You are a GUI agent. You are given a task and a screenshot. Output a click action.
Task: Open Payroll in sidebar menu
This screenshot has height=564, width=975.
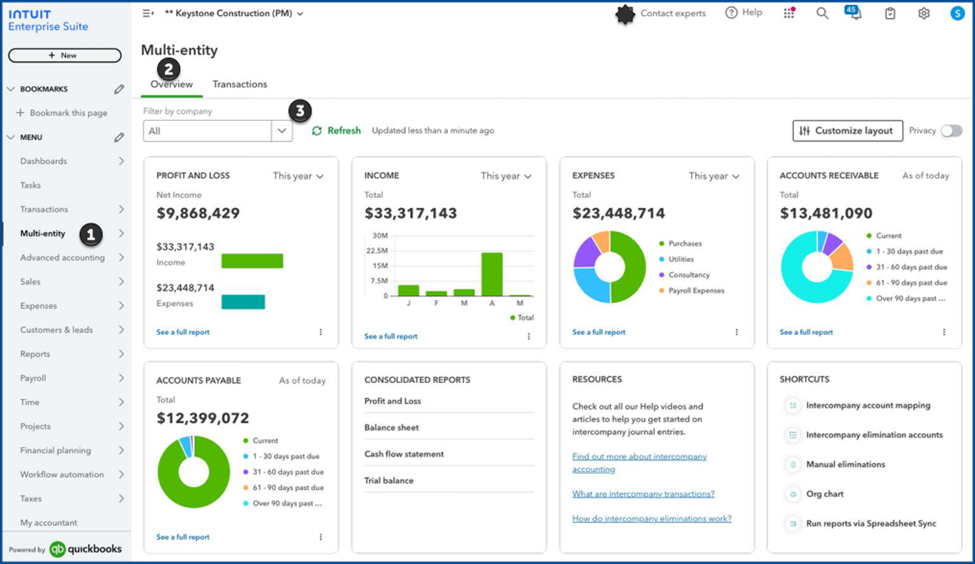[33, 378]
